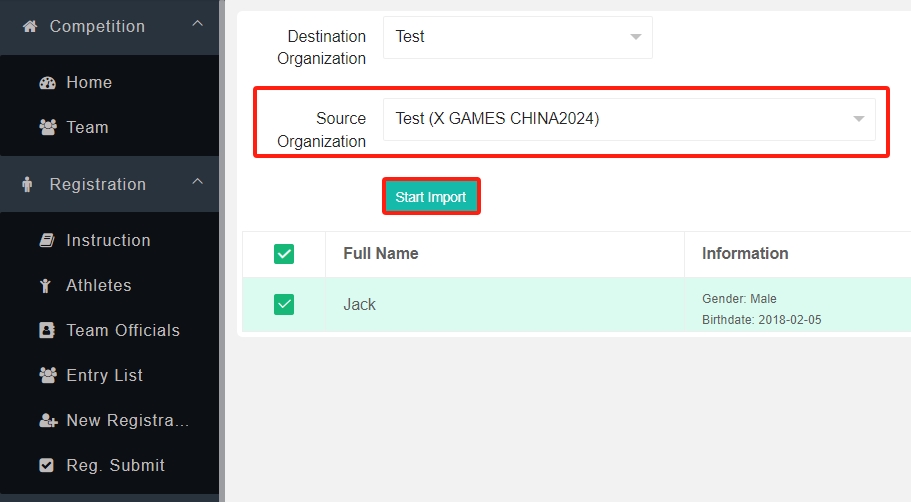The image size is (911, 502).
Task: Click the group icon beside Entry List
Action: click(47, 376)
